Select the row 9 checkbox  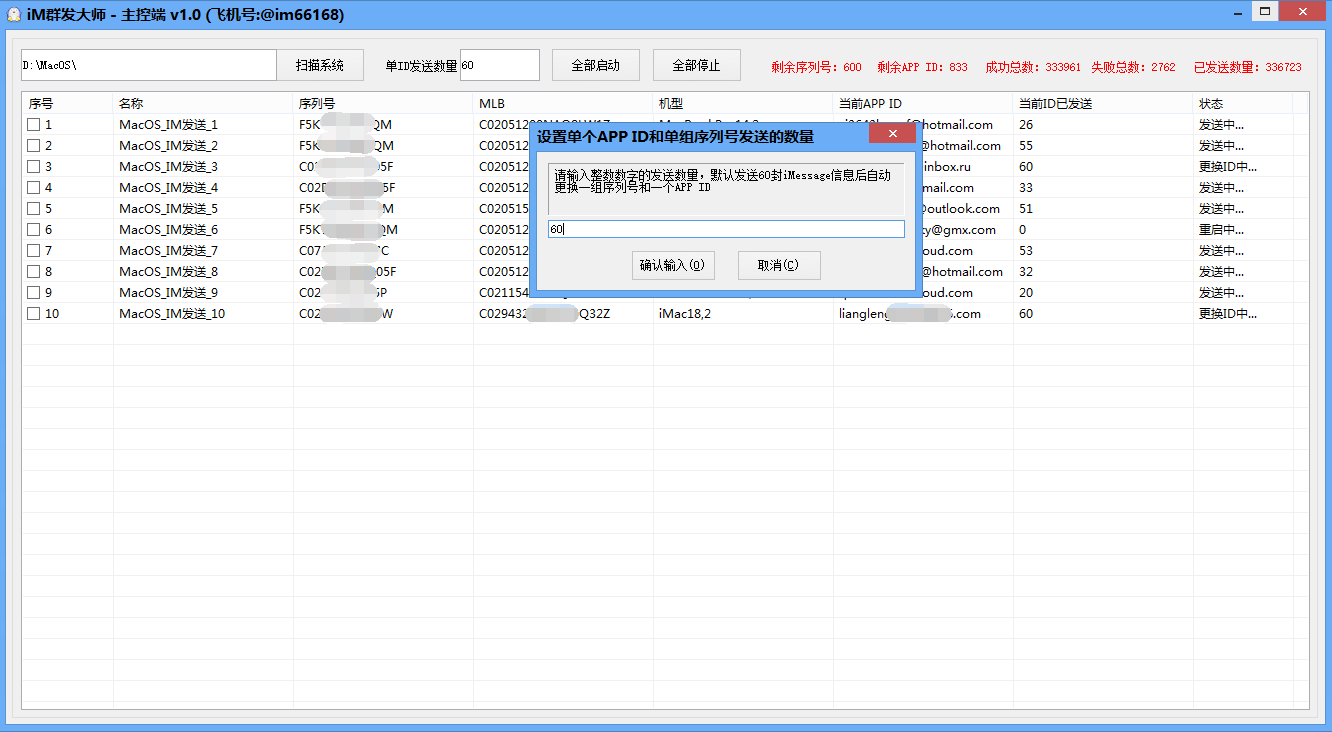34,293
